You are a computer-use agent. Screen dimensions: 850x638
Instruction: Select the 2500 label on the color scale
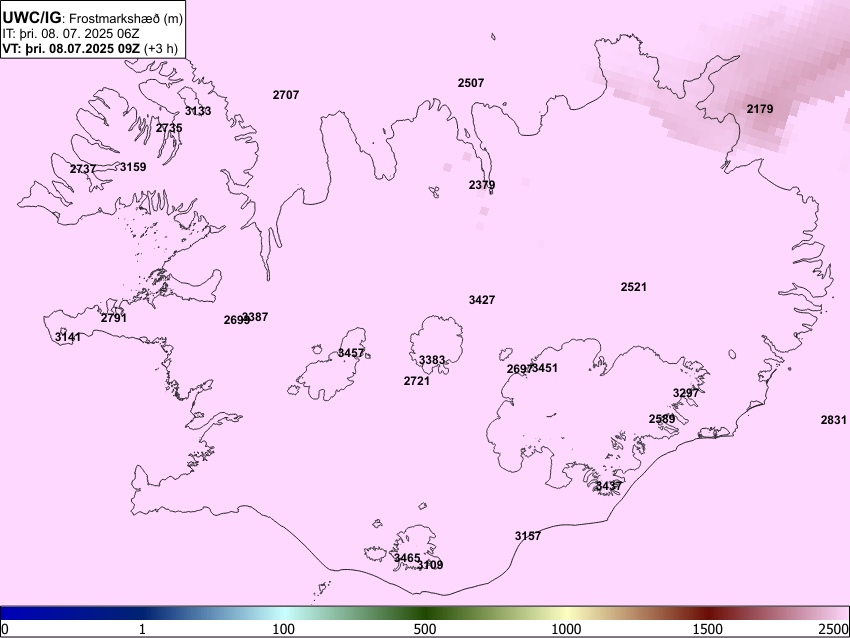tap(834, 629)
